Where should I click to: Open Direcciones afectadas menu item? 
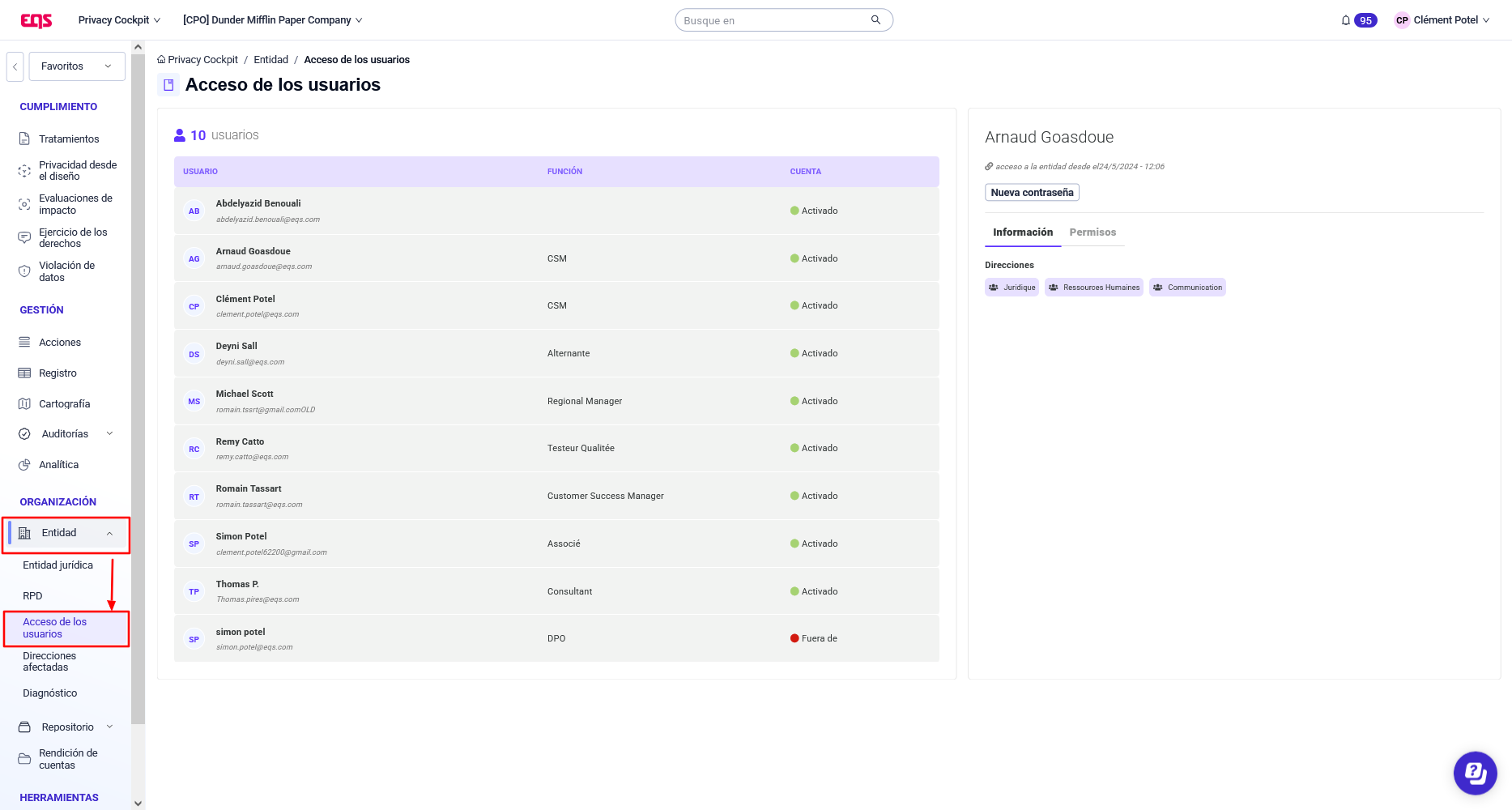pos(49,662)
